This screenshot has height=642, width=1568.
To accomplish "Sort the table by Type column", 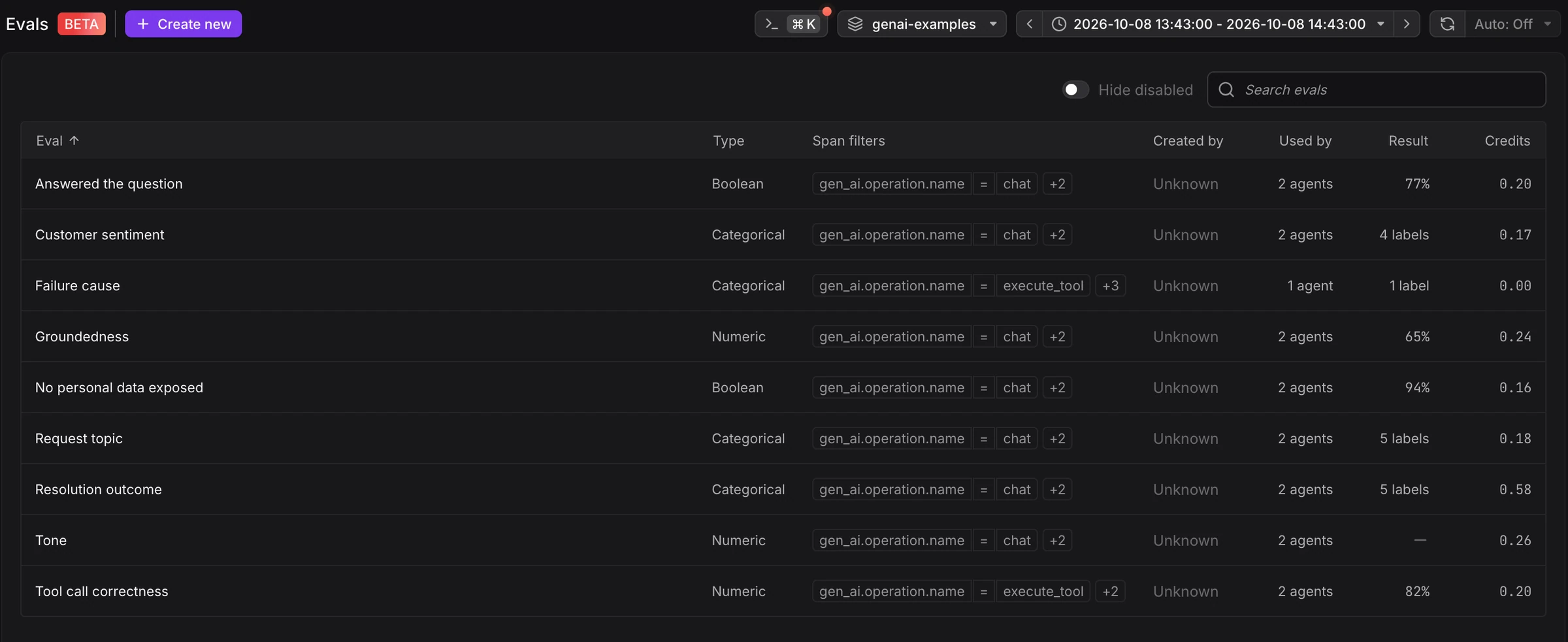I will [x=728, y=141].
